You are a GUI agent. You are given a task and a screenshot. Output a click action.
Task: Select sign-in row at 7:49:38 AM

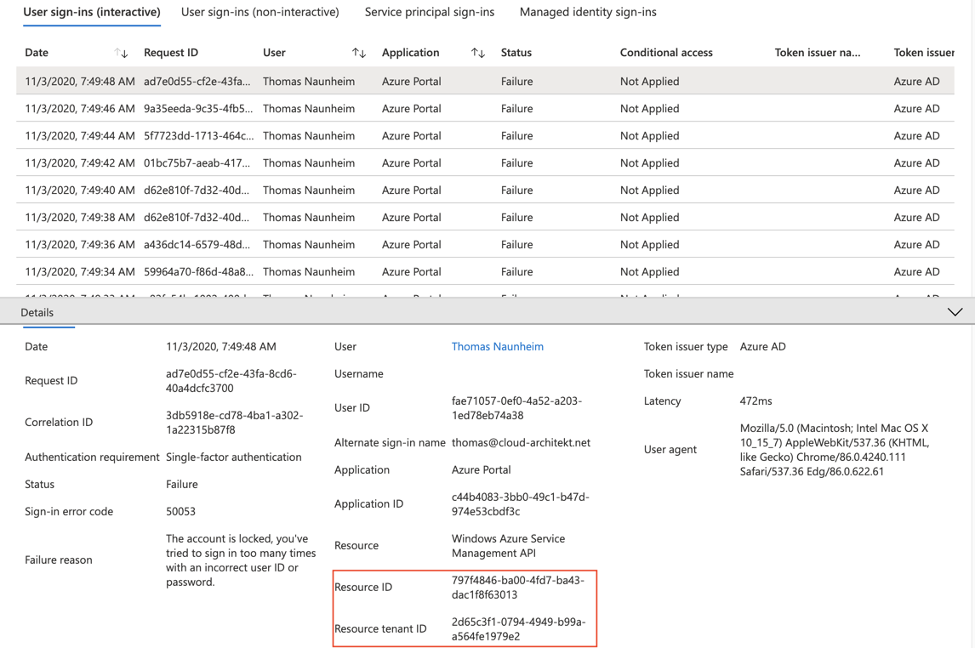pyautogui.click(x=485, y=217)
